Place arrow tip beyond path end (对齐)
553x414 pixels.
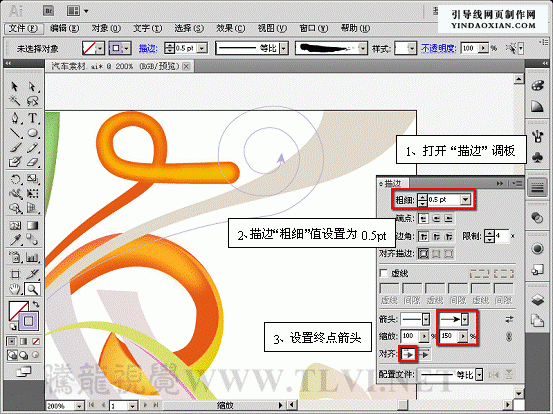[x=408, y=354]
